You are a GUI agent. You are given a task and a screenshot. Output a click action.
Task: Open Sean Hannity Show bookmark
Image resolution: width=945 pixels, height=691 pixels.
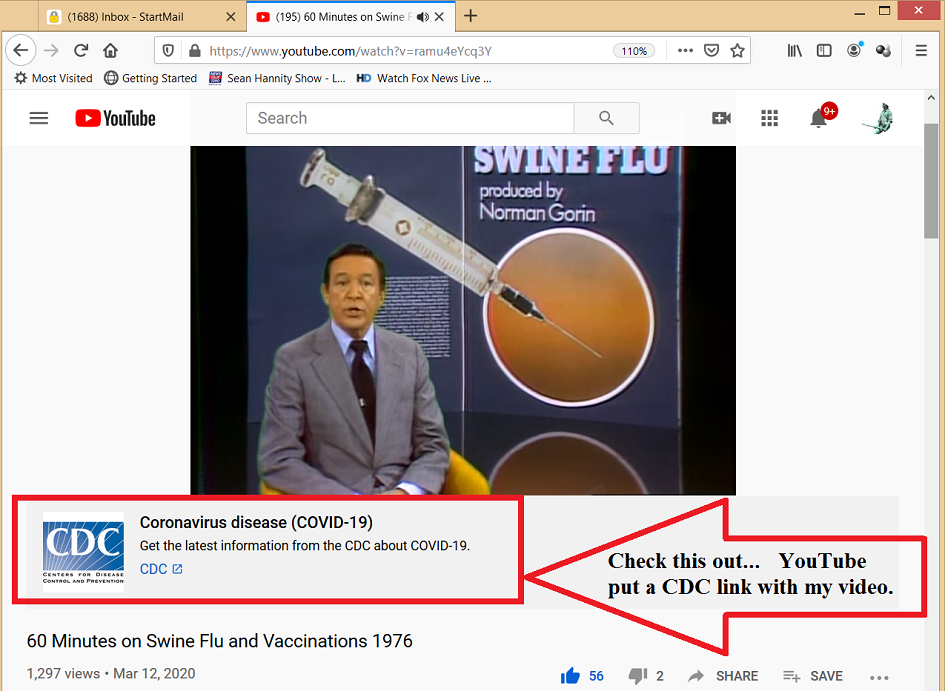(277, 78)
